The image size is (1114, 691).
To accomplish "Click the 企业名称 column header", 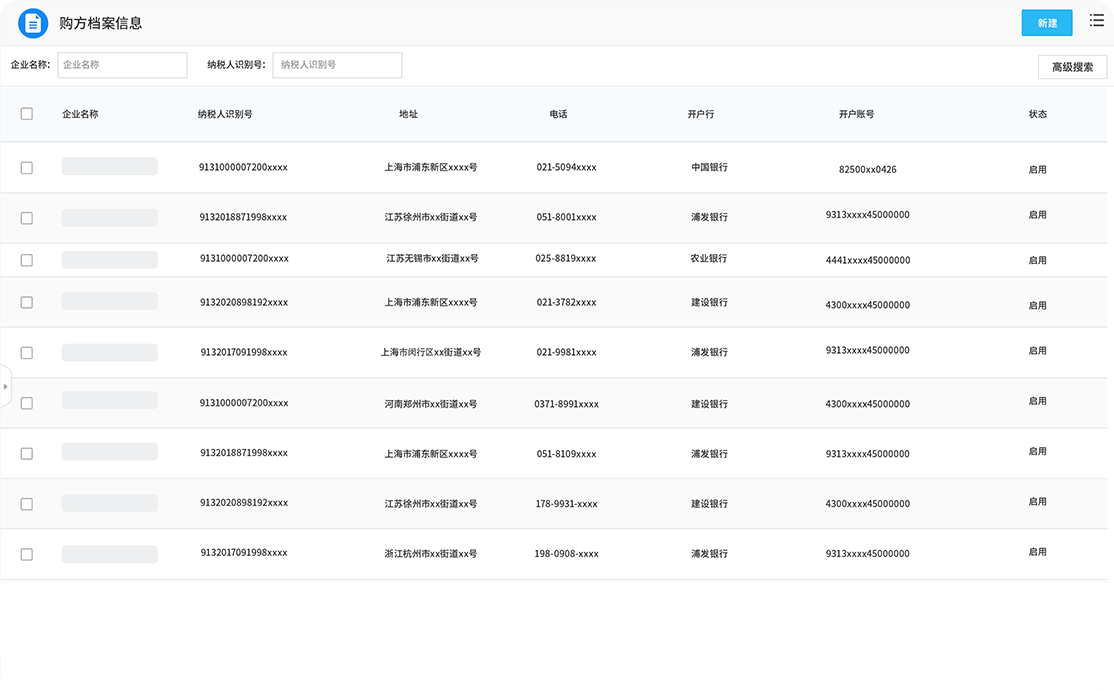I will (x=80, y=114).
